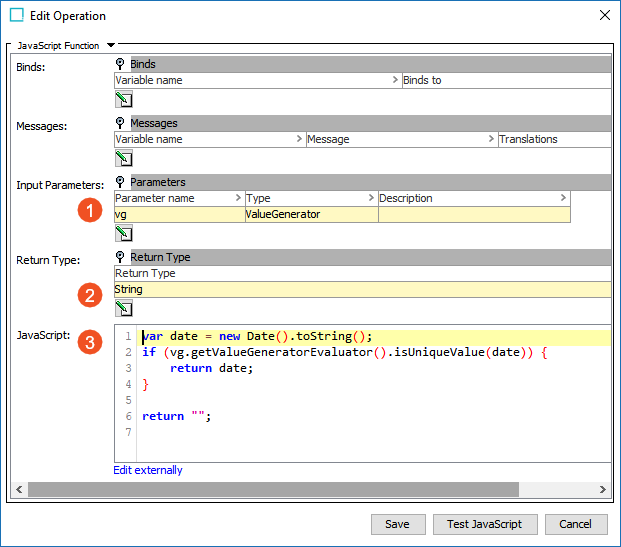Click the pin icon beside the Binds header
The width and height of the screenshot is (621, 547).
click(x=121, y=64)
